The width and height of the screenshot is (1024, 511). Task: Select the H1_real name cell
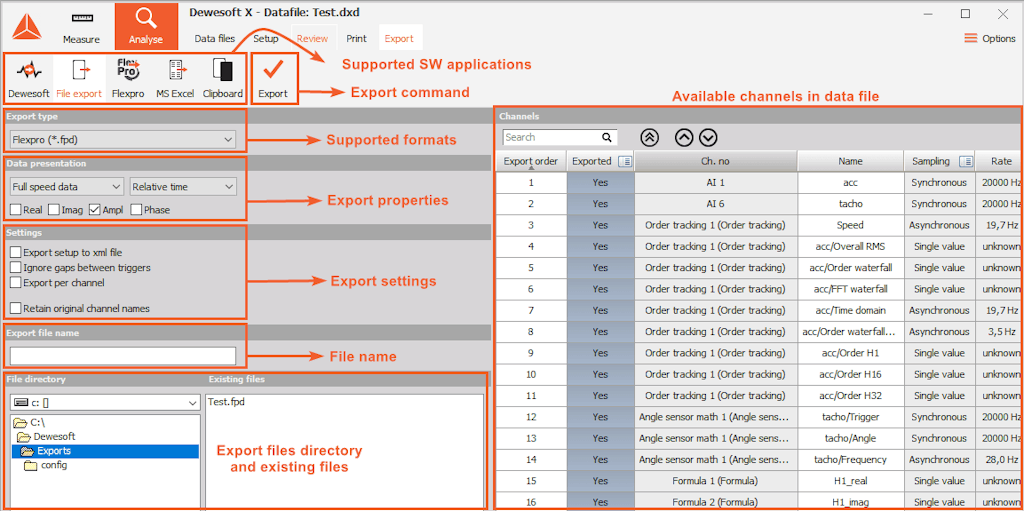point(850,481)
